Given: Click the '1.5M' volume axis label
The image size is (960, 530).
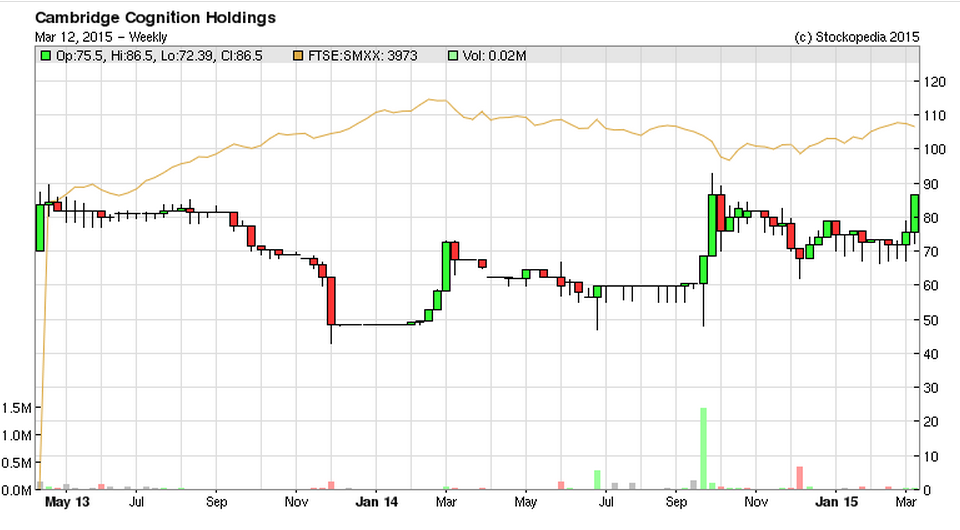Looking at the screenshot, I should 17,408.
